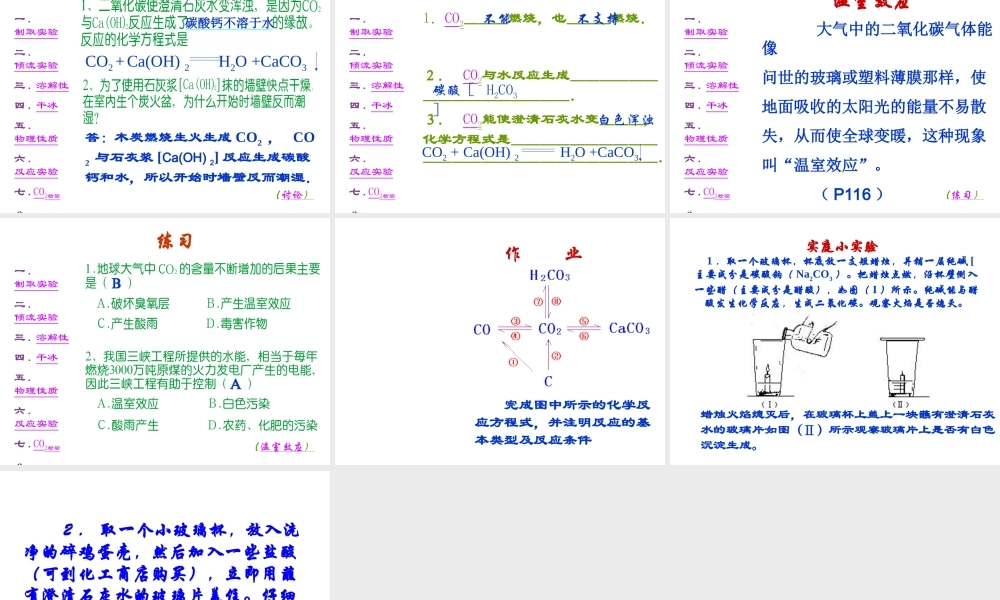Click CO2检验 link in first slide's sidebar
The image size is (1000, 600).
tap(46, 193)
